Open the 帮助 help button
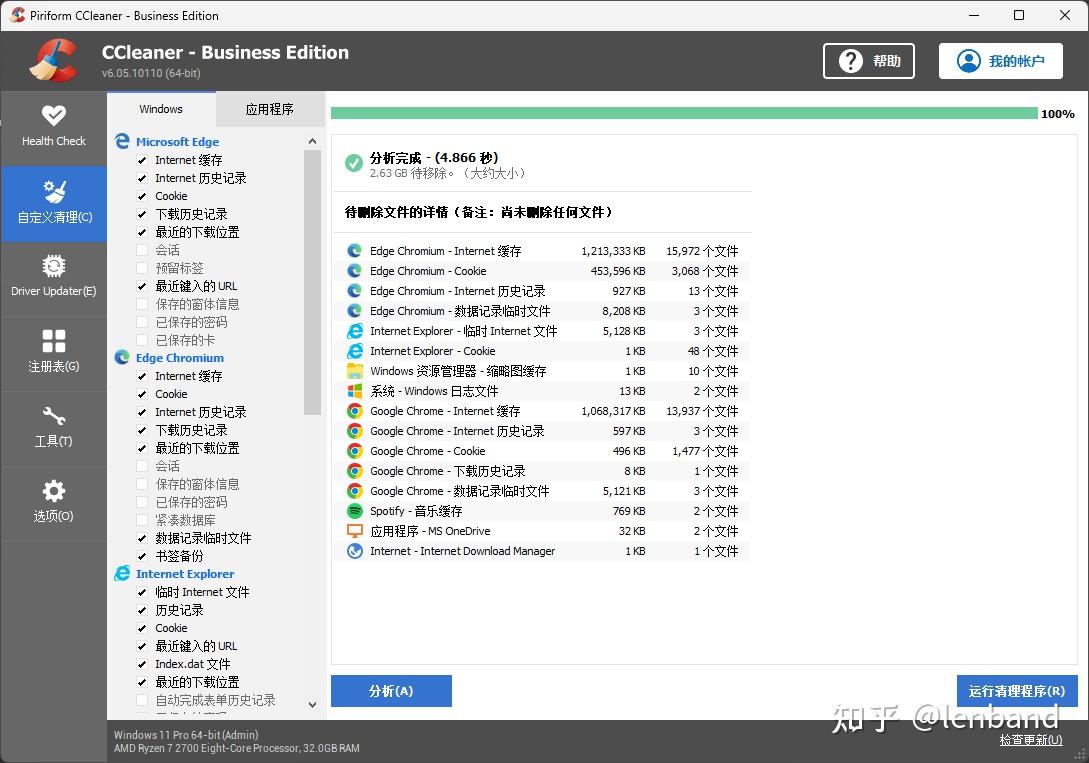This screenshot has height=763, width=1089. pyautogui.click(x=869, y=61)
